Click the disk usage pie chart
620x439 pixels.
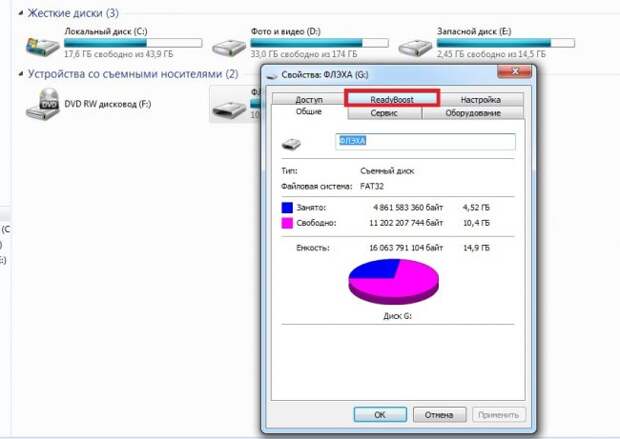pos(393,282)
